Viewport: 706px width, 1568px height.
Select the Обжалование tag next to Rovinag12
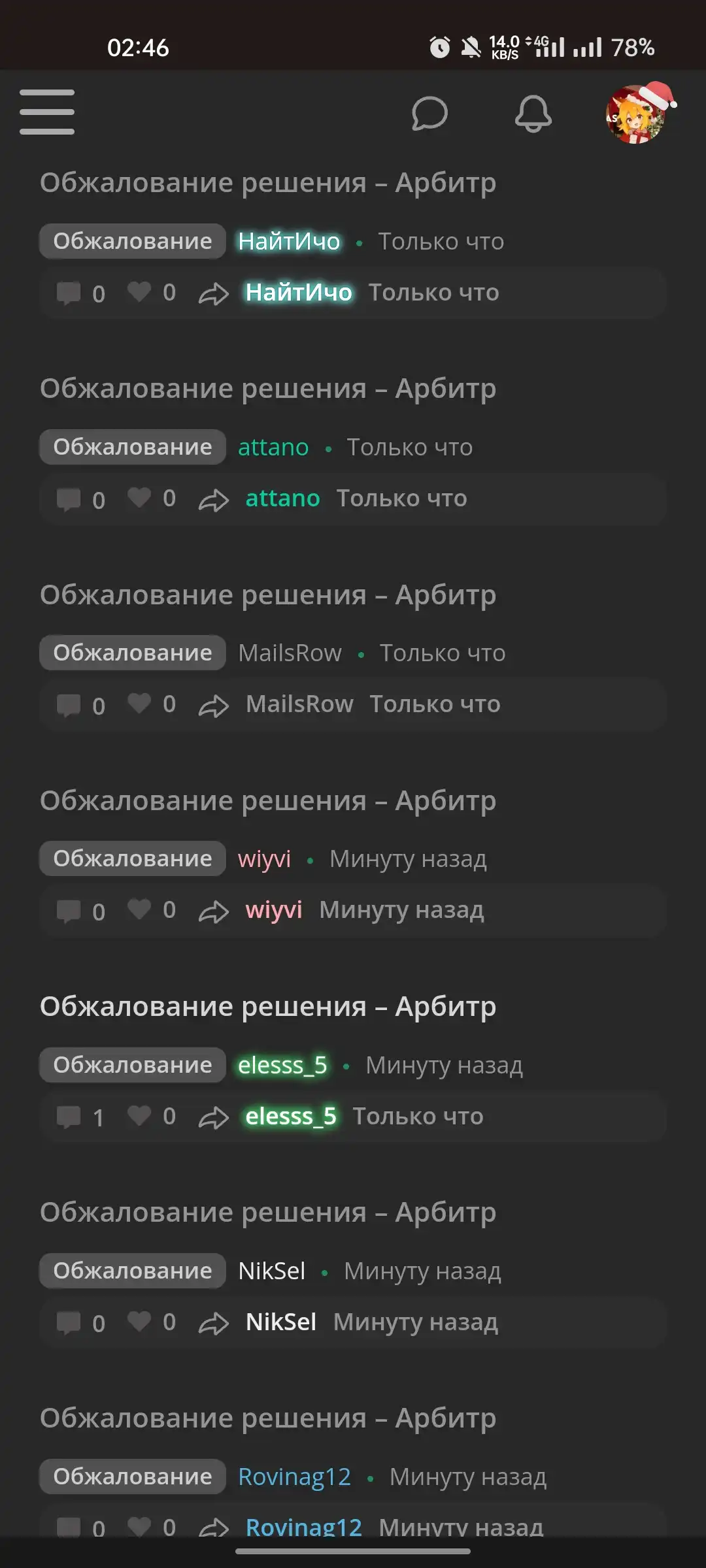pos(133,1477)
